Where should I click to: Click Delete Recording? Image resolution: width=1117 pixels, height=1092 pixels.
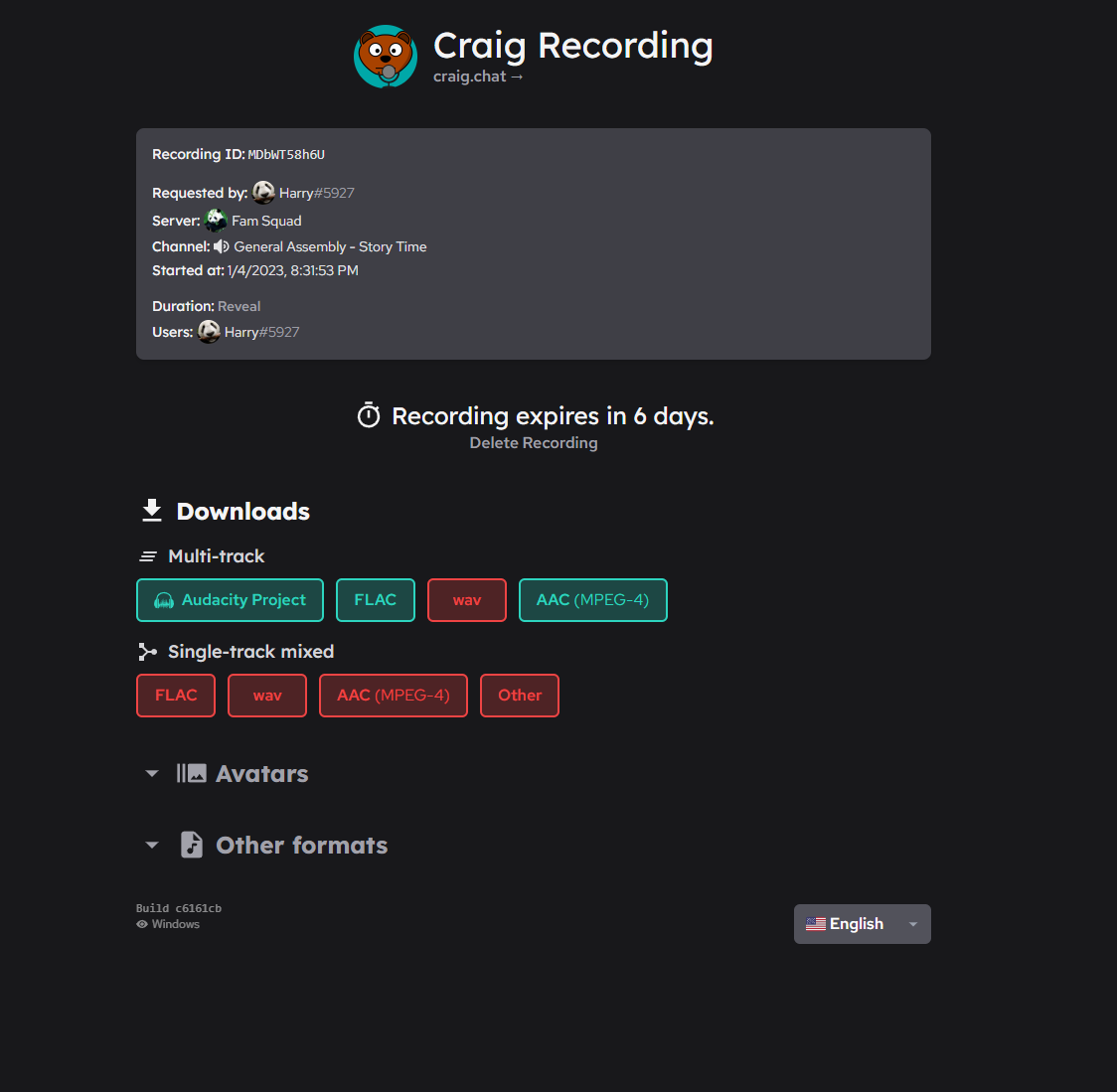coord(534,442)
